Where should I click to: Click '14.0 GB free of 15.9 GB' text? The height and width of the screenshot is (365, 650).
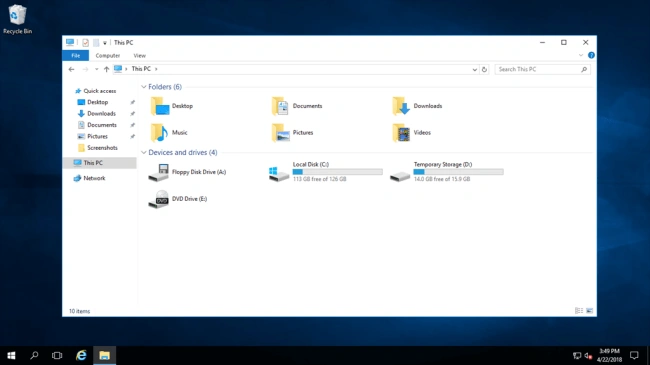point(442,179)
